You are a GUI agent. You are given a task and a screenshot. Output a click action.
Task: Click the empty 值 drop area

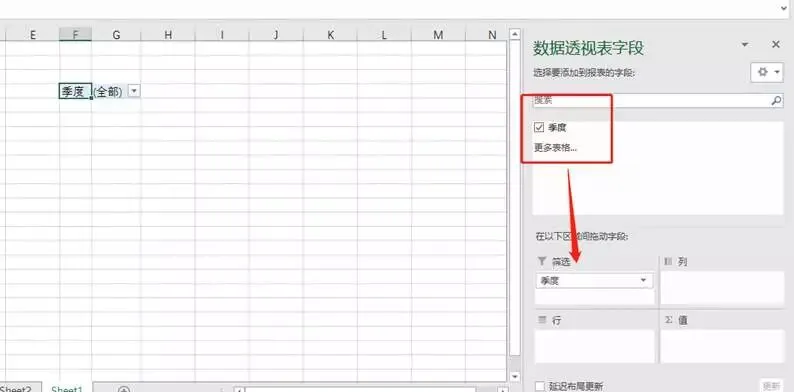723,346
